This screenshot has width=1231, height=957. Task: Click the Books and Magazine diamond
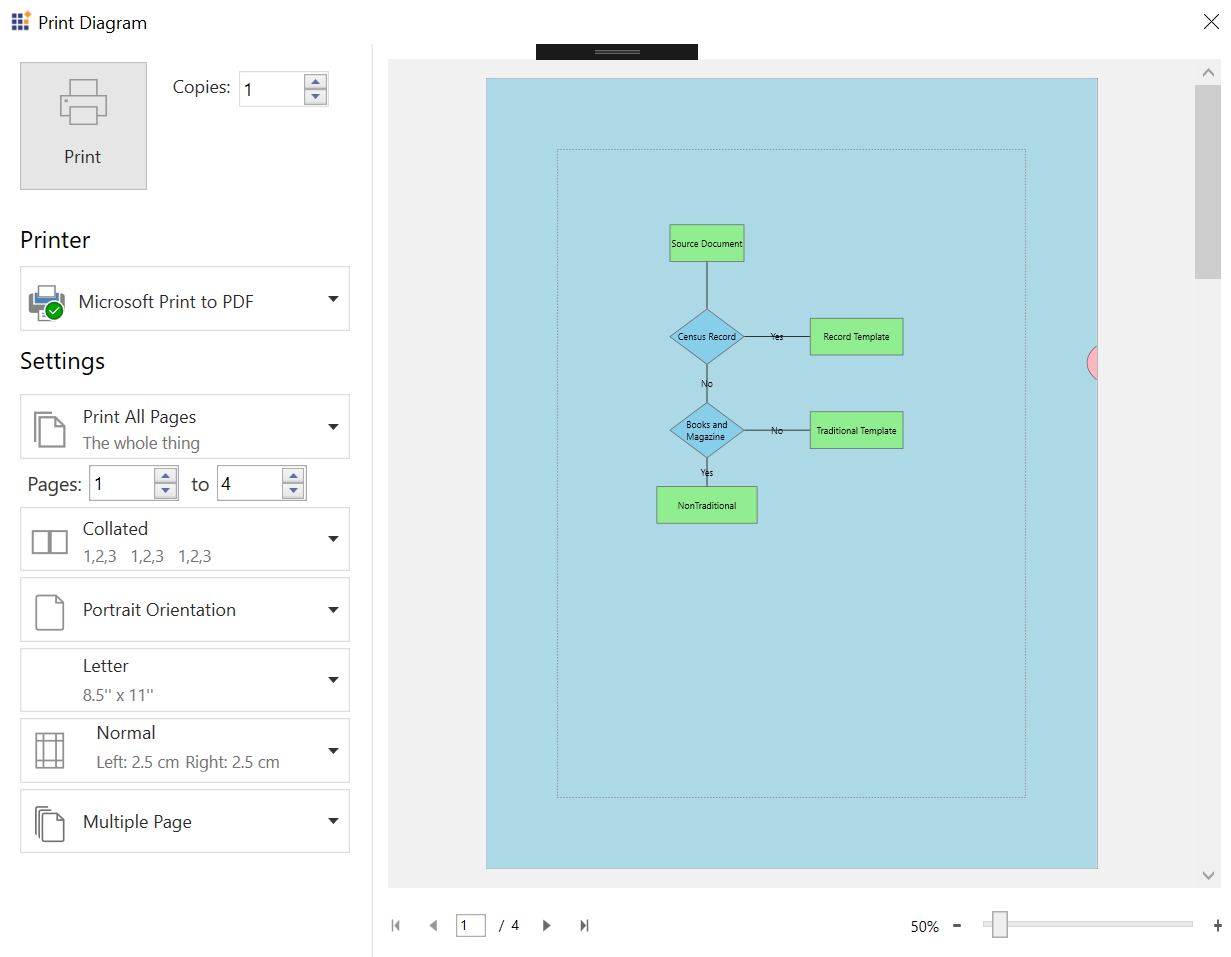click(x=707, y=430)
